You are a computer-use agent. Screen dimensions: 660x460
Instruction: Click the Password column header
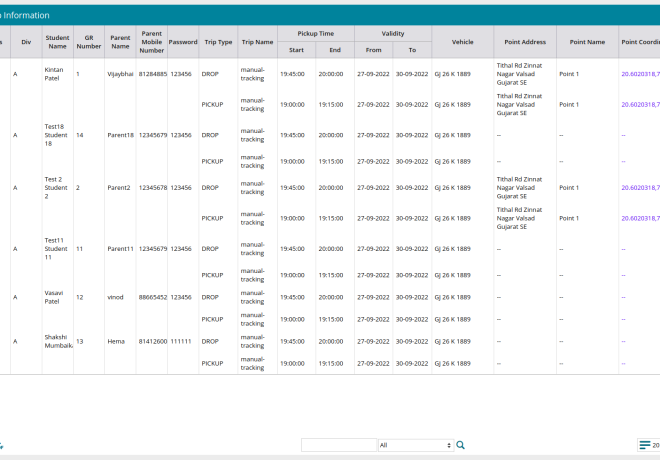pyautogui.click(x=183, y=42)
